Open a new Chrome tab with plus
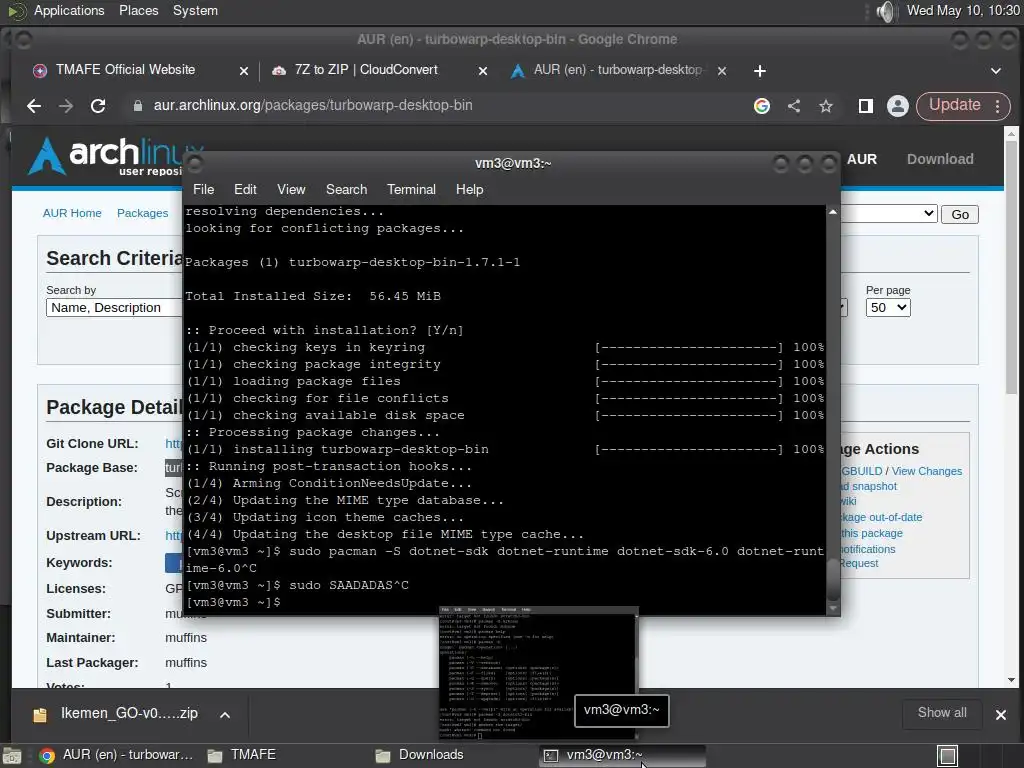1024x768 pixels. click(x=760, y=71)
